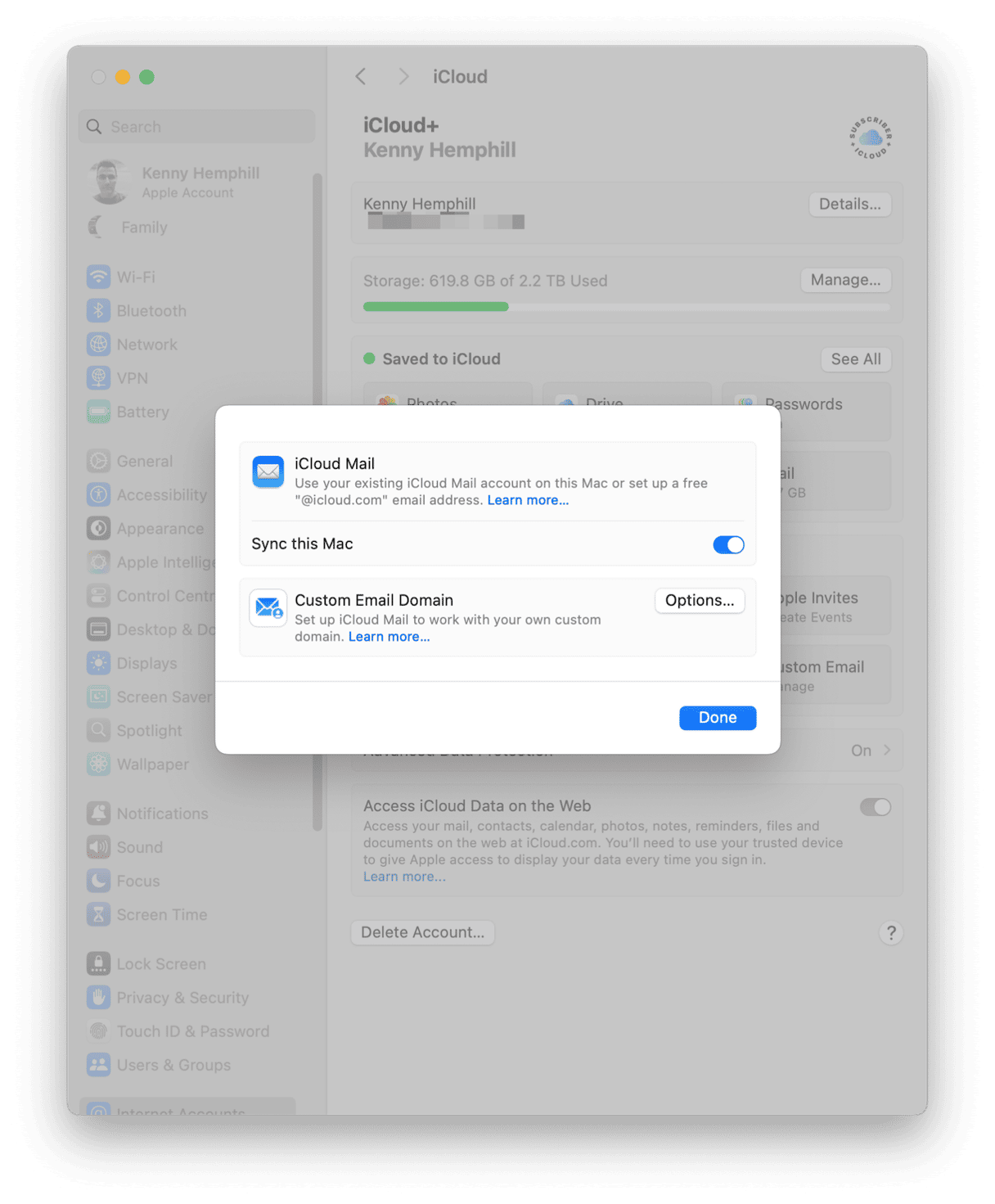Select the Bluetooth icon in sidebar
995x1204 pixels.
point(98,311)
